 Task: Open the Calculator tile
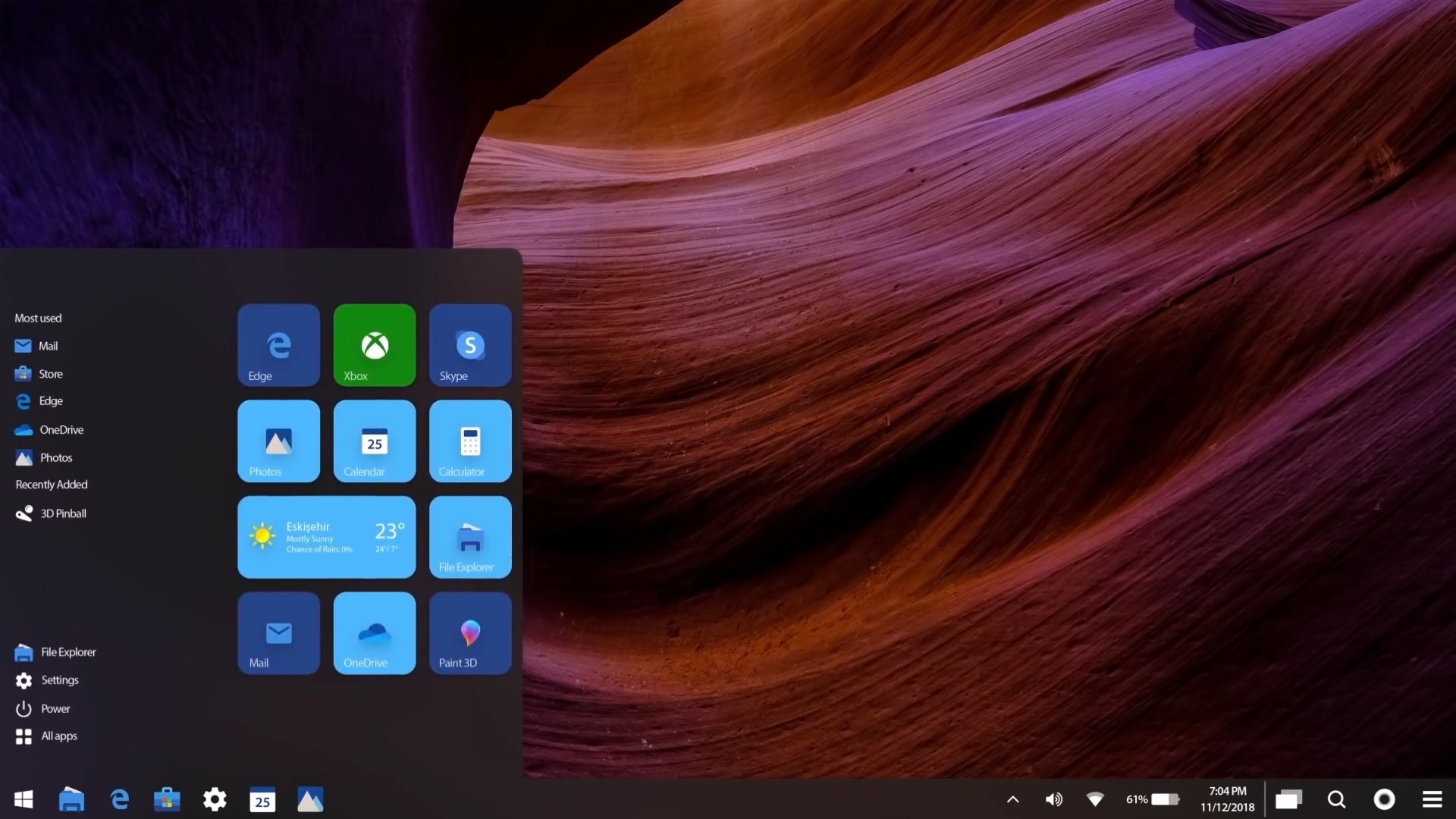click(469, 441)
